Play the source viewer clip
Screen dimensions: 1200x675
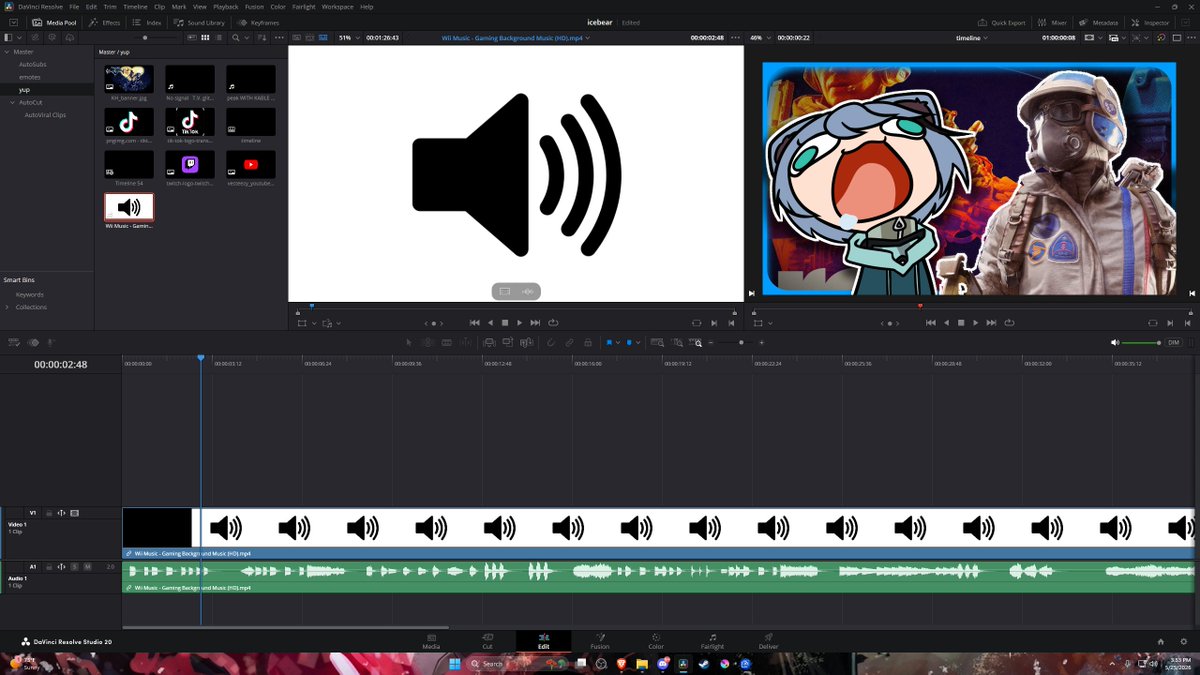pos(520,323)
